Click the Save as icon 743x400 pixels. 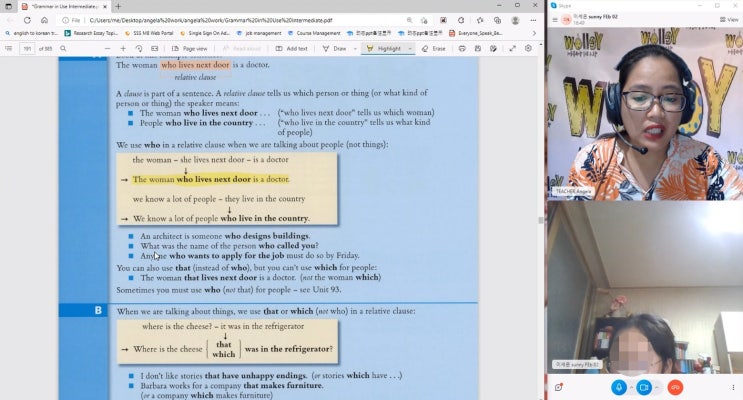click(x=493, y=48)
